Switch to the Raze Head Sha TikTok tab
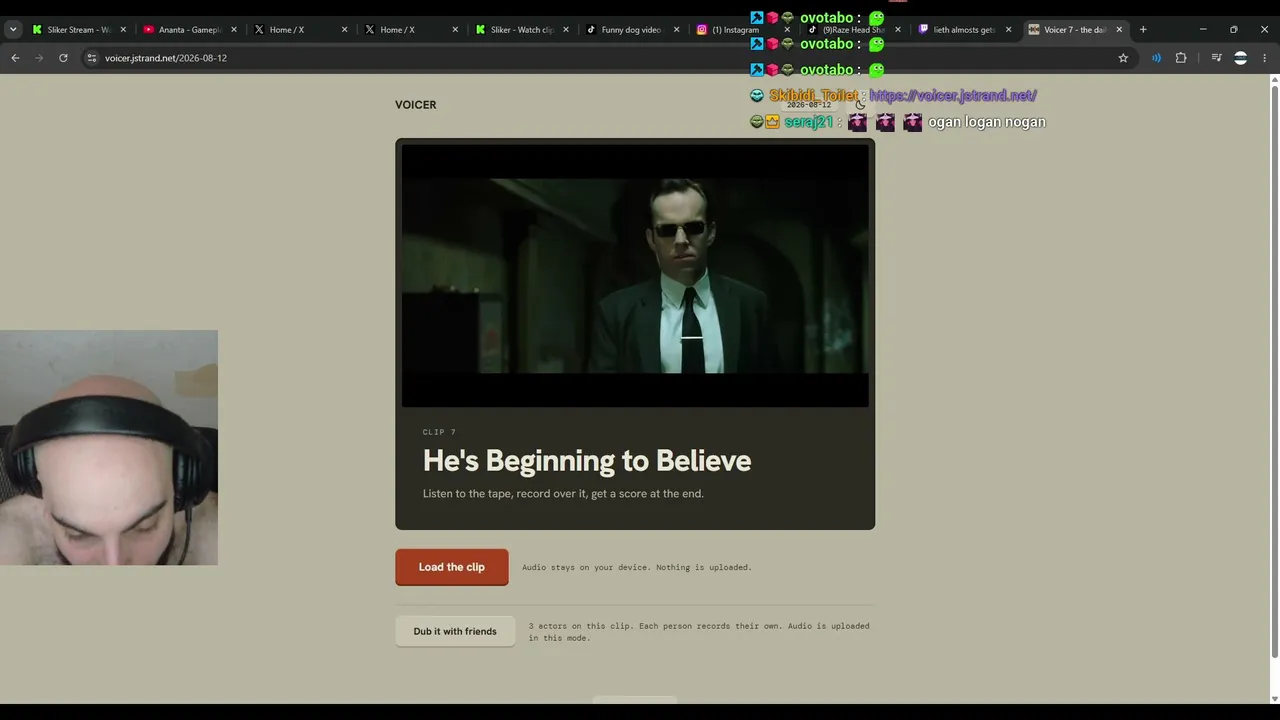The image size is (1280, 720). coord(853,30)
